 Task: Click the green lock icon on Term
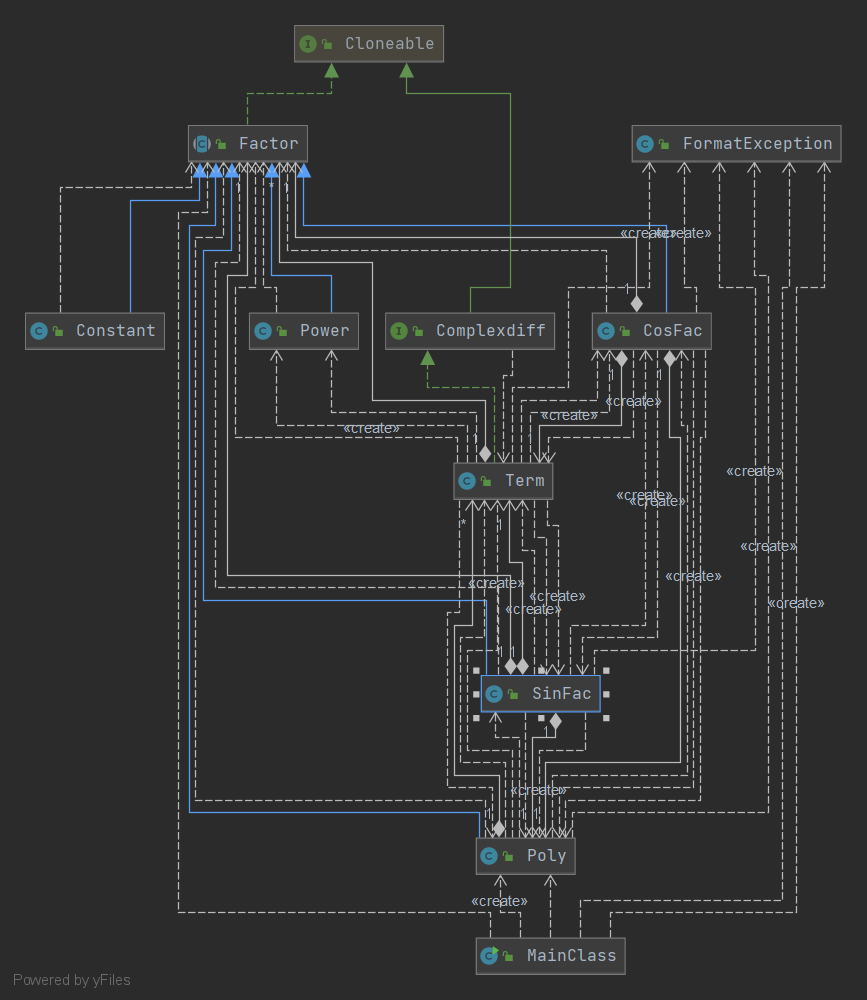tap(486, 481)
